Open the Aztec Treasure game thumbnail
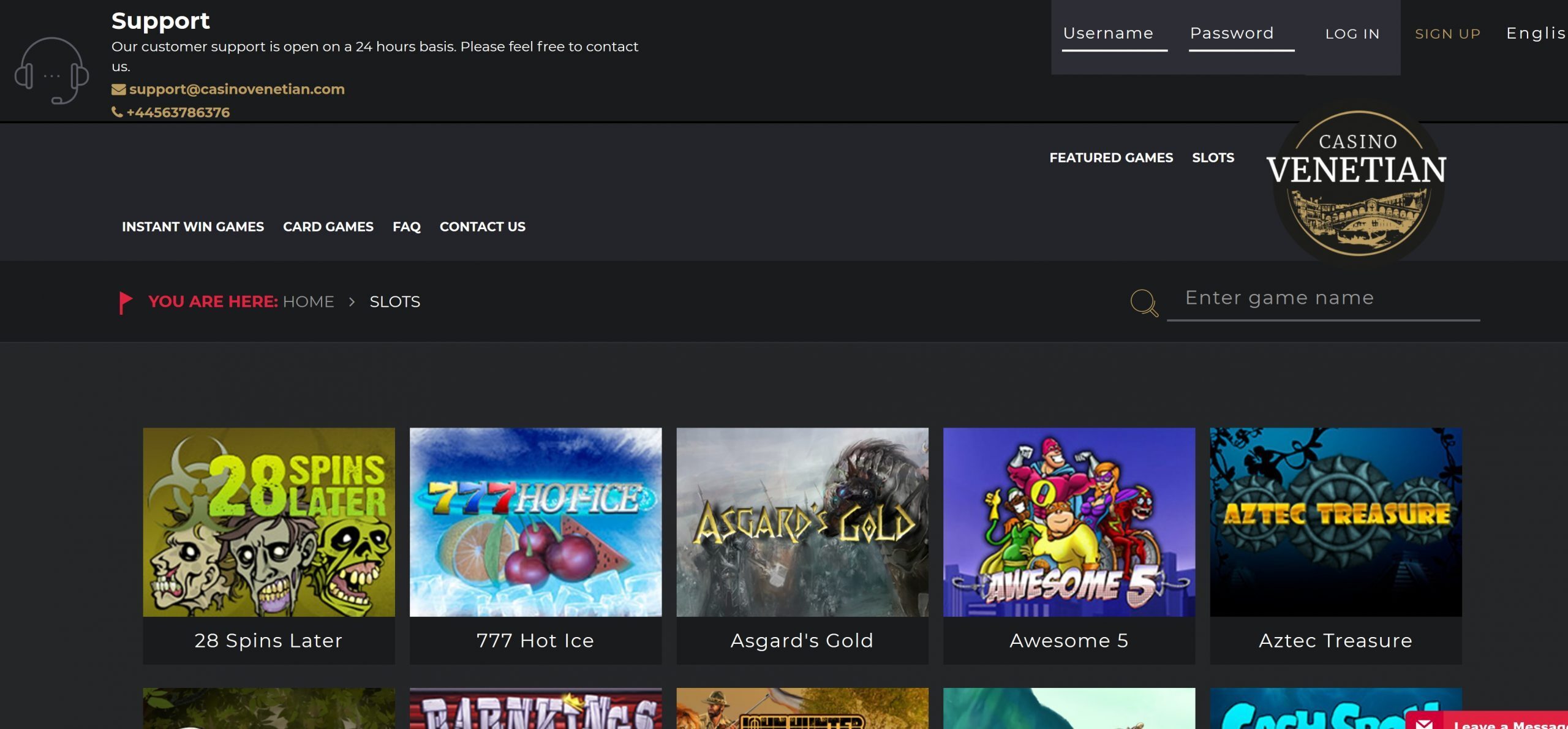 click(x=1336, y=522)
